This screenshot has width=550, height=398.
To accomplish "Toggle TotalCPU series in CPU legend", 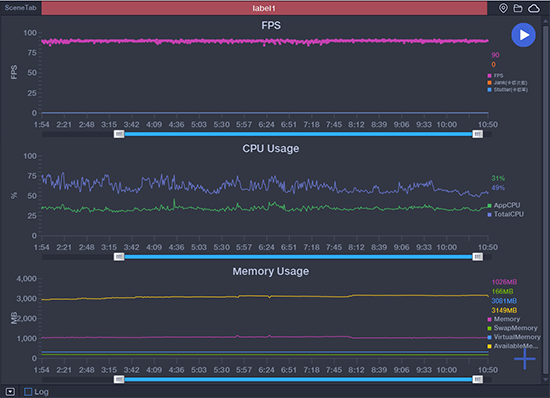I will tap(505, 214).
